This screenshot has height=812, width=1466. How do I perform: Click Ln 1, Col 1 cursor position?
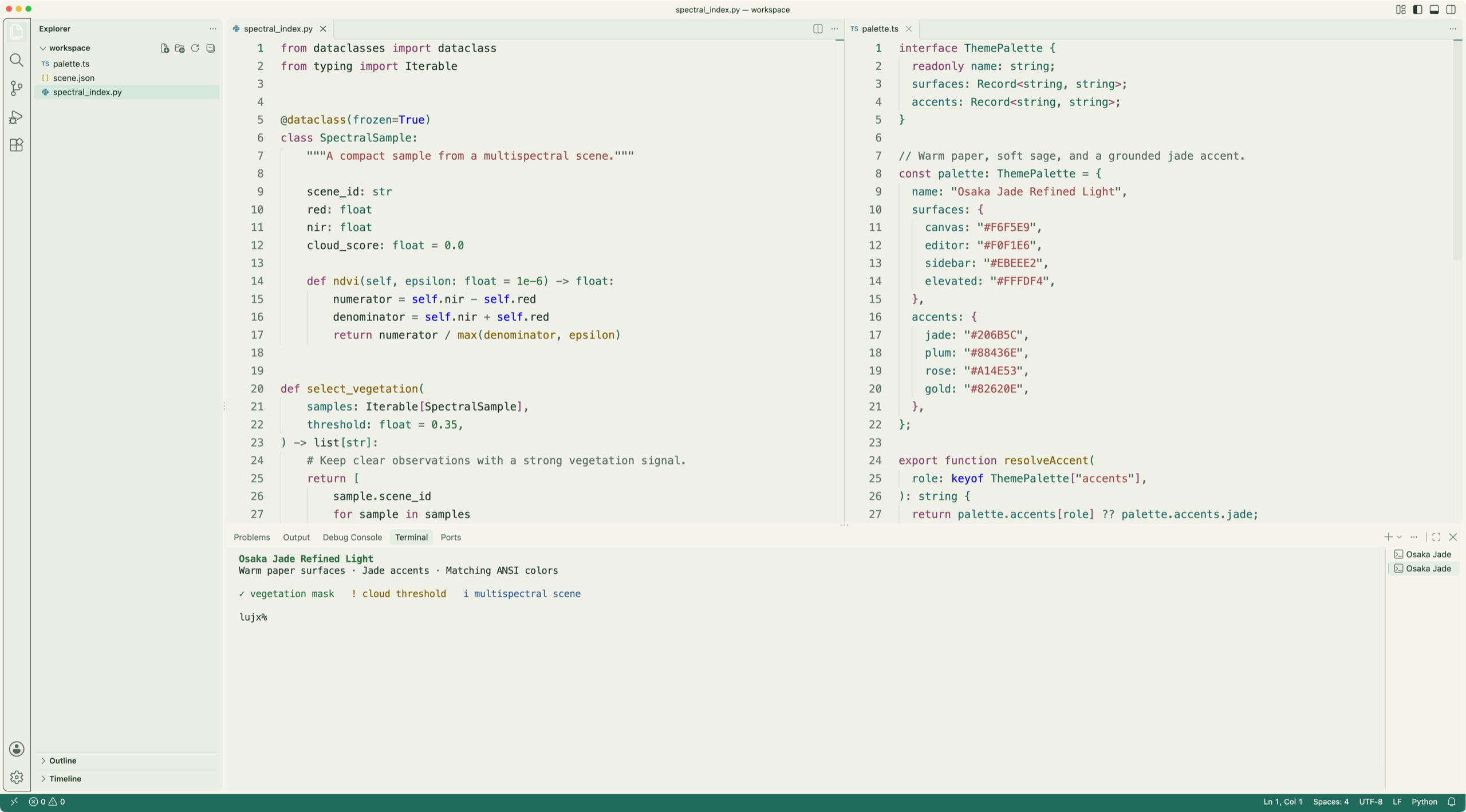(x=1283, y=802)
